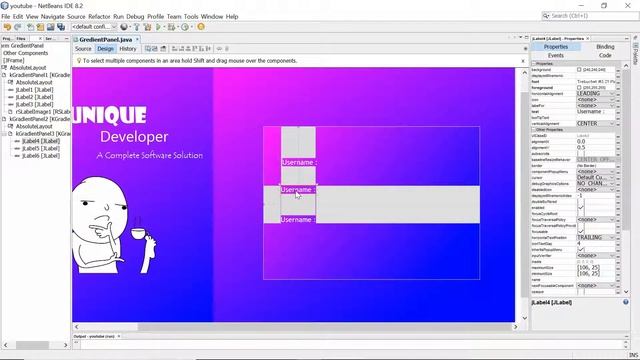Viewport: 640px width, 360px height.
Task: Click the Clean and Build icon
Action: pyautogui.click(x=147, y=27)
